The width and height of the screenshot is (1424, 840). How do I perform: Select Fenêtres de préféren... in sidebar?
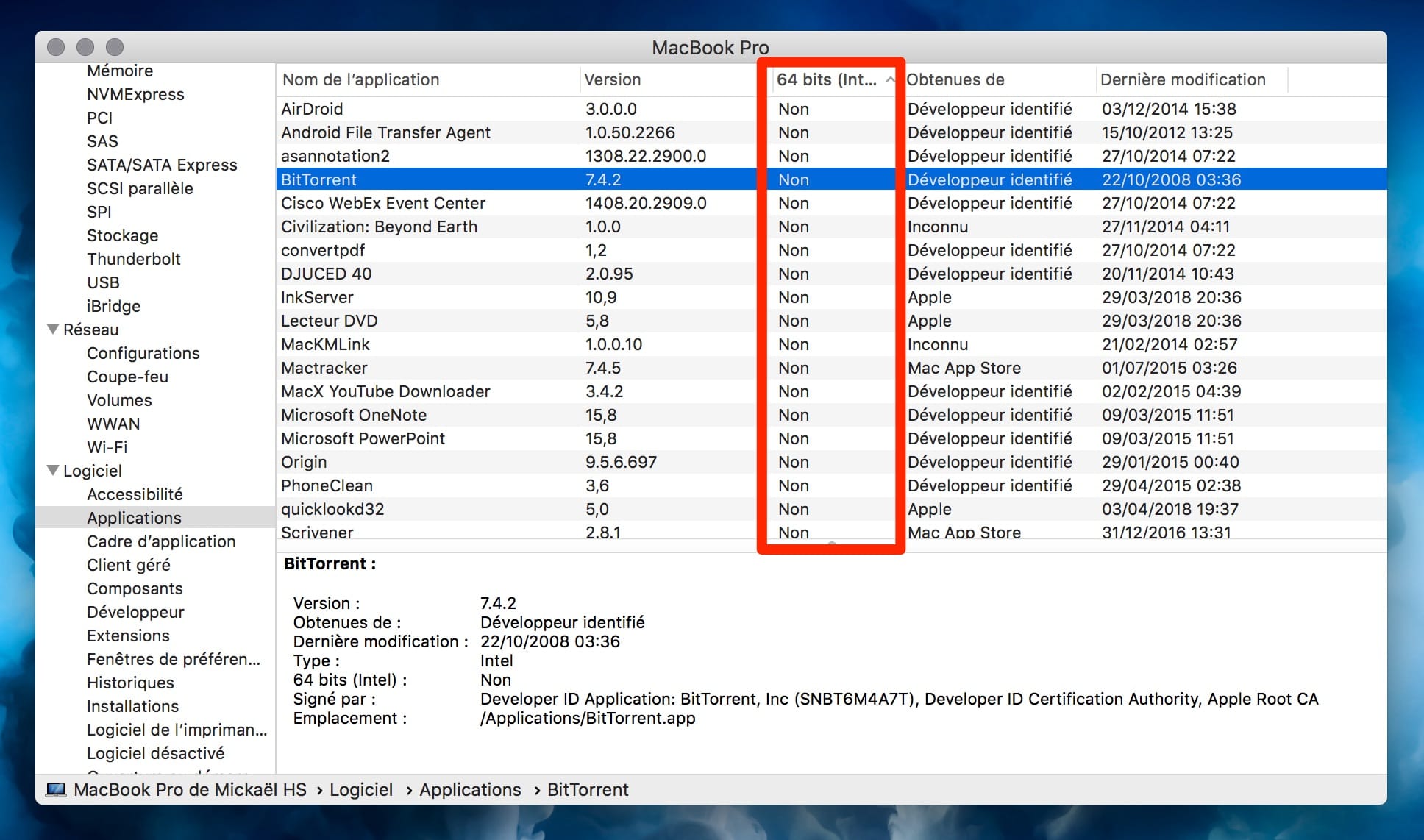(174, 659)
